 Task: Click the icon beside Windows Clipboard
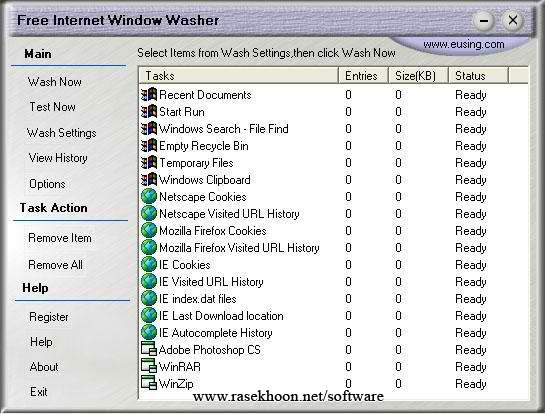point(149,180)
